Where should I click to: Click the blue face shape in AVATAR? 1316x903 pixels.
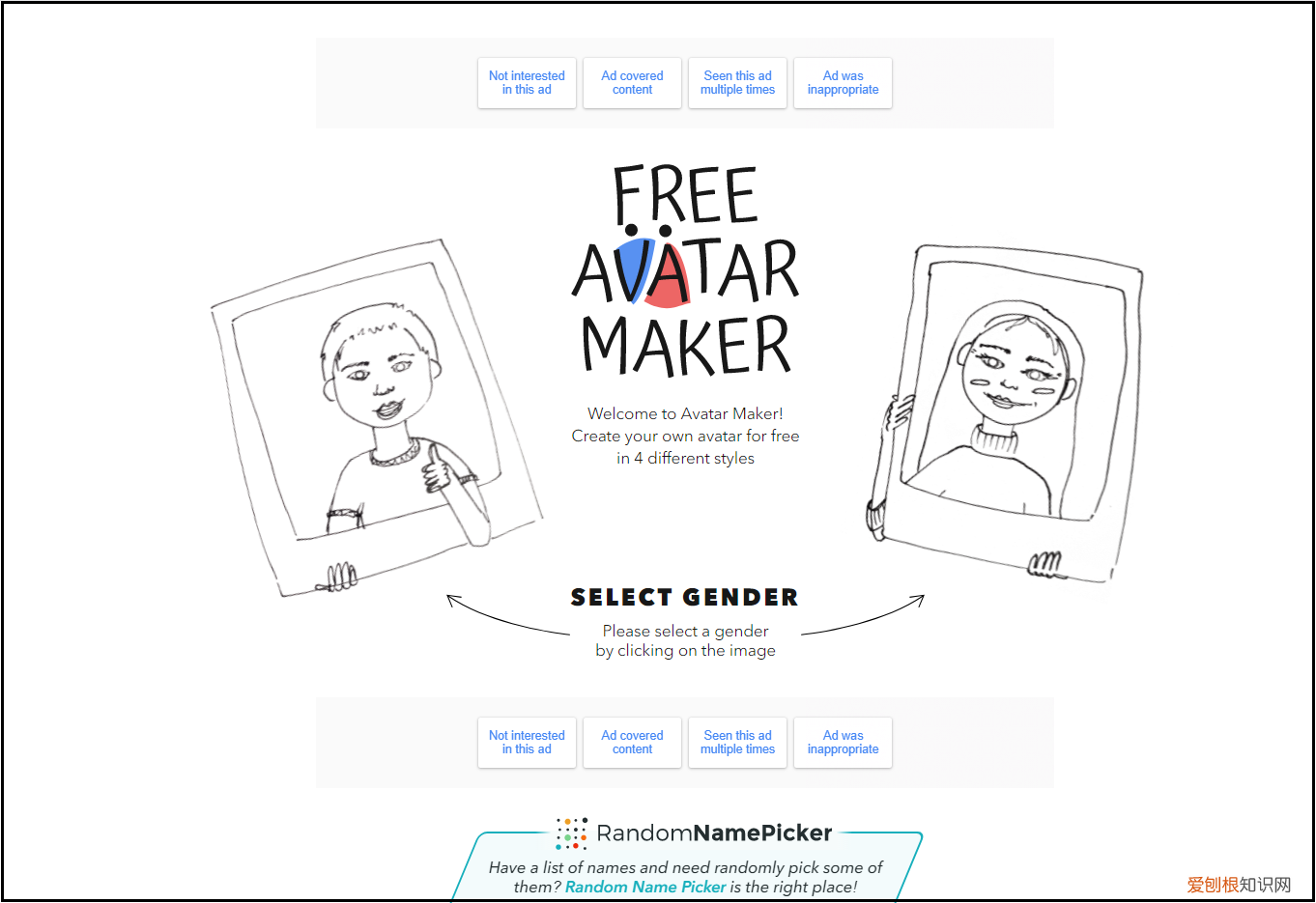point(635,268)
